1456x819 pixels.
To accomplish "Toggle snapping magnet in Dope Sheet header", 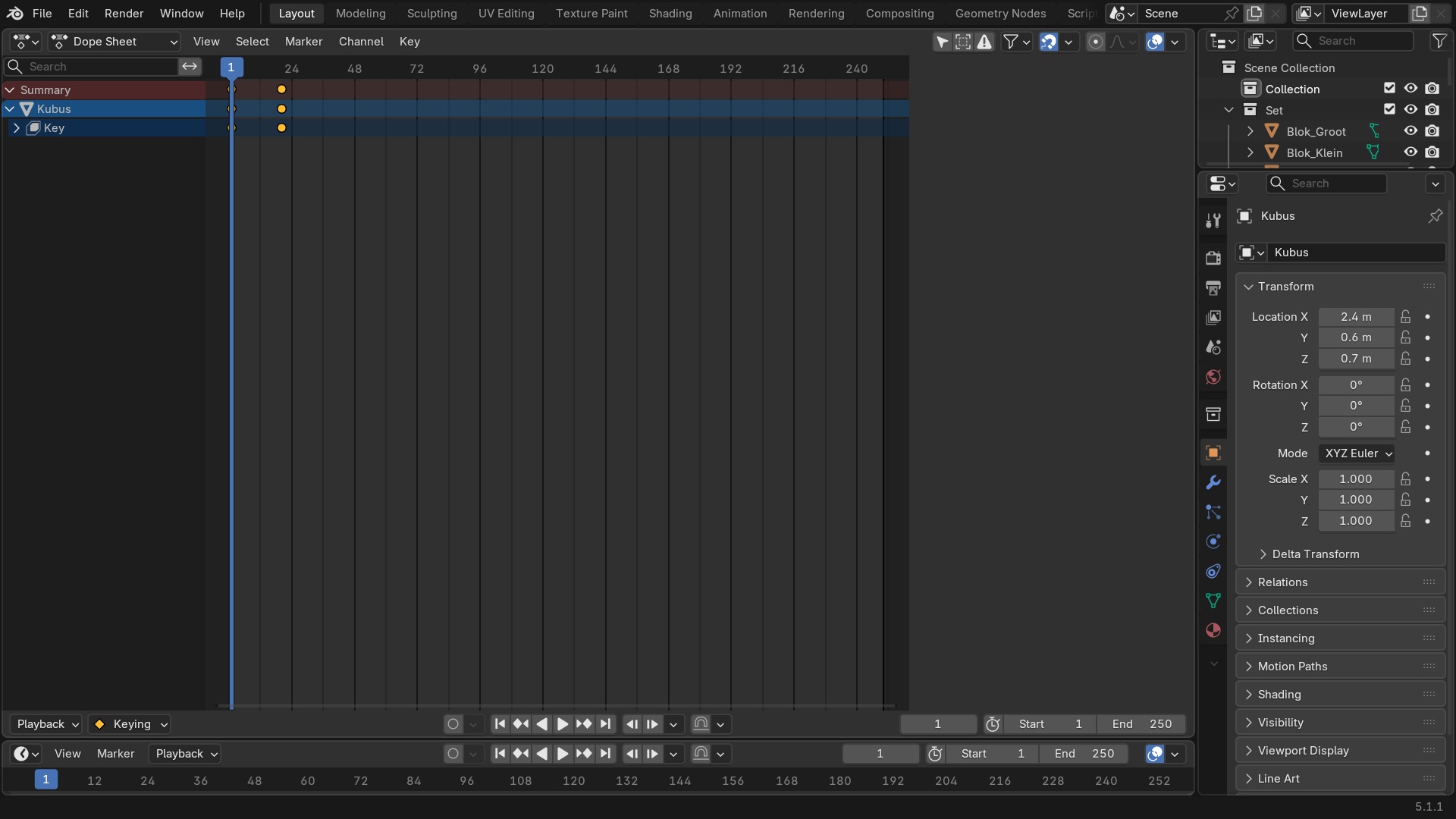I will tap(1049, 42).
